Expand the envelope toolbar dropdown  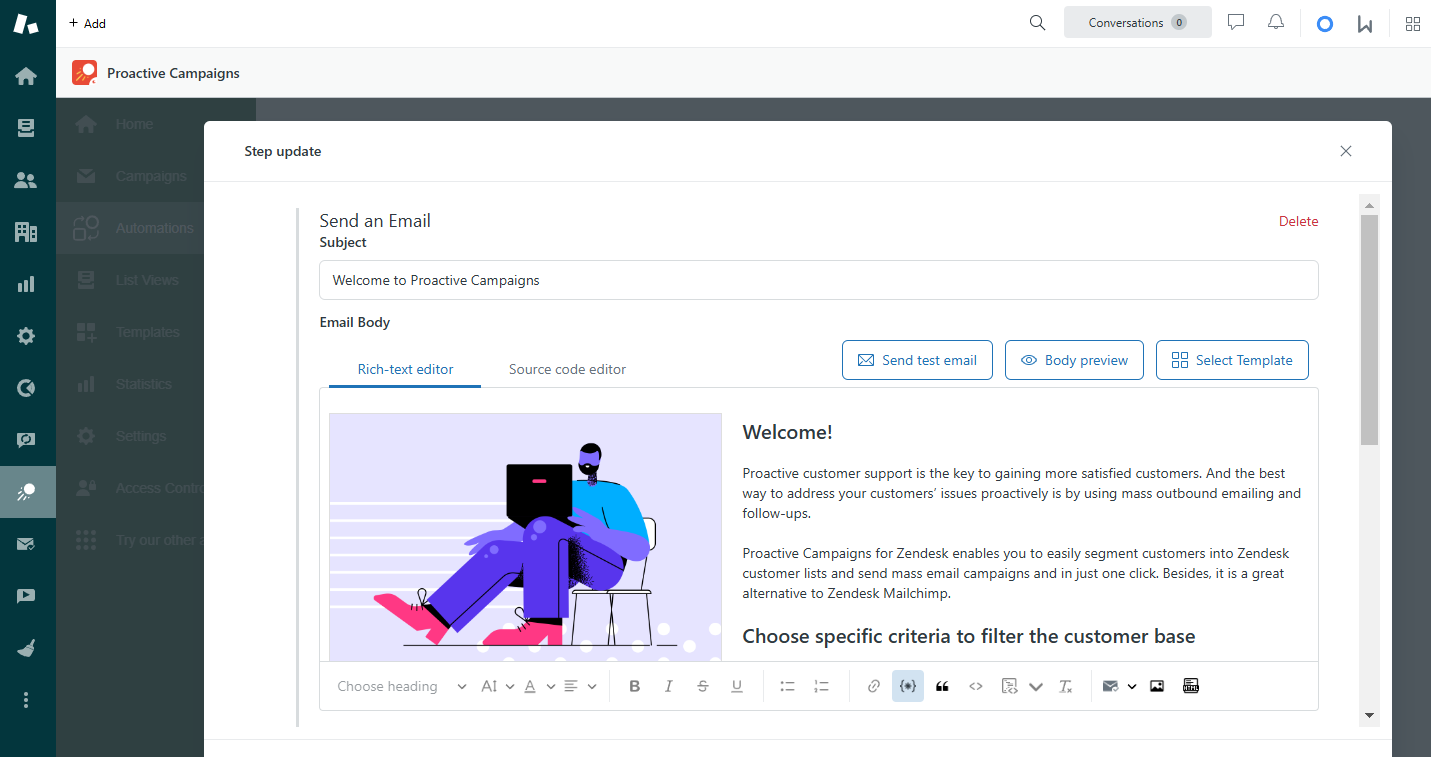[1132, 686]
